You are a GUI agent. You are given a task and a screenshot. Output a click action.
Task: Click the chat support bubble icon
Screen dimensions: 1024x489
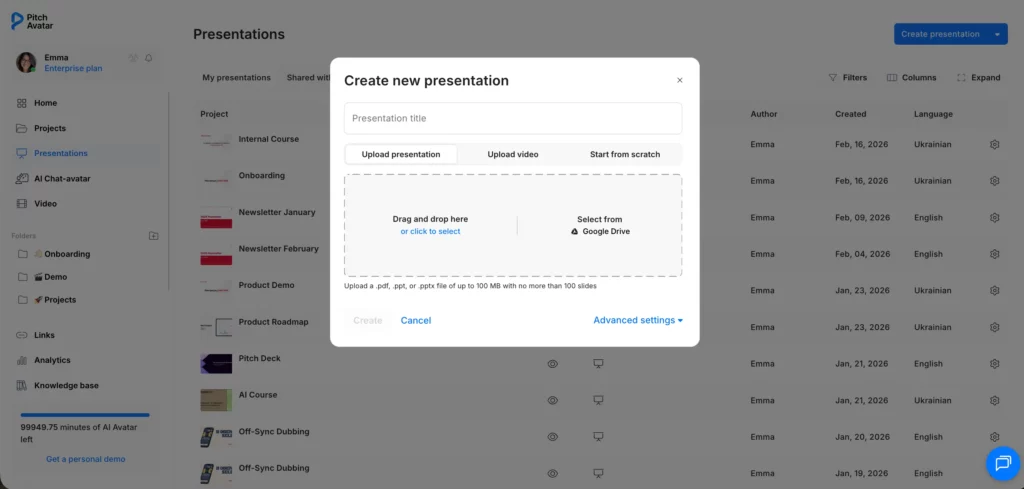pyautogui.click(x=1001, y=462)
